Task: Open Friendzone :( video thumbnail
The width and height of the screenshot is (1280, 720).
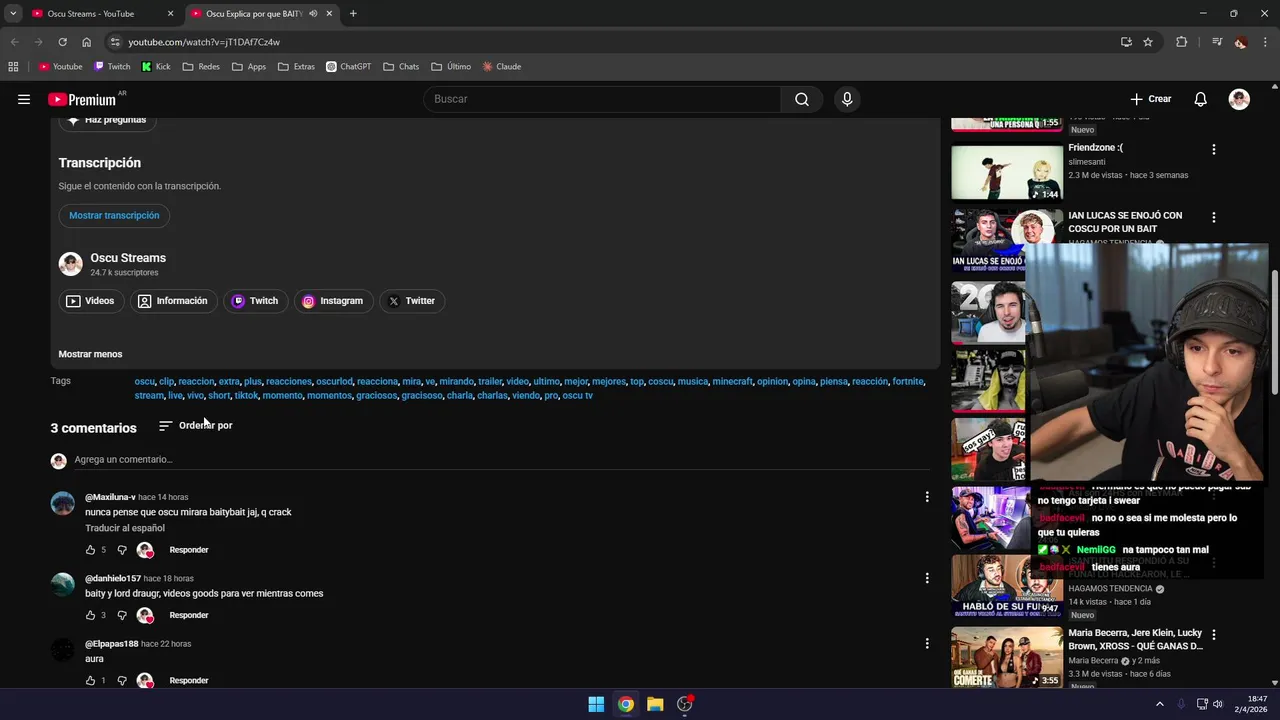Action: (1007, 172)
